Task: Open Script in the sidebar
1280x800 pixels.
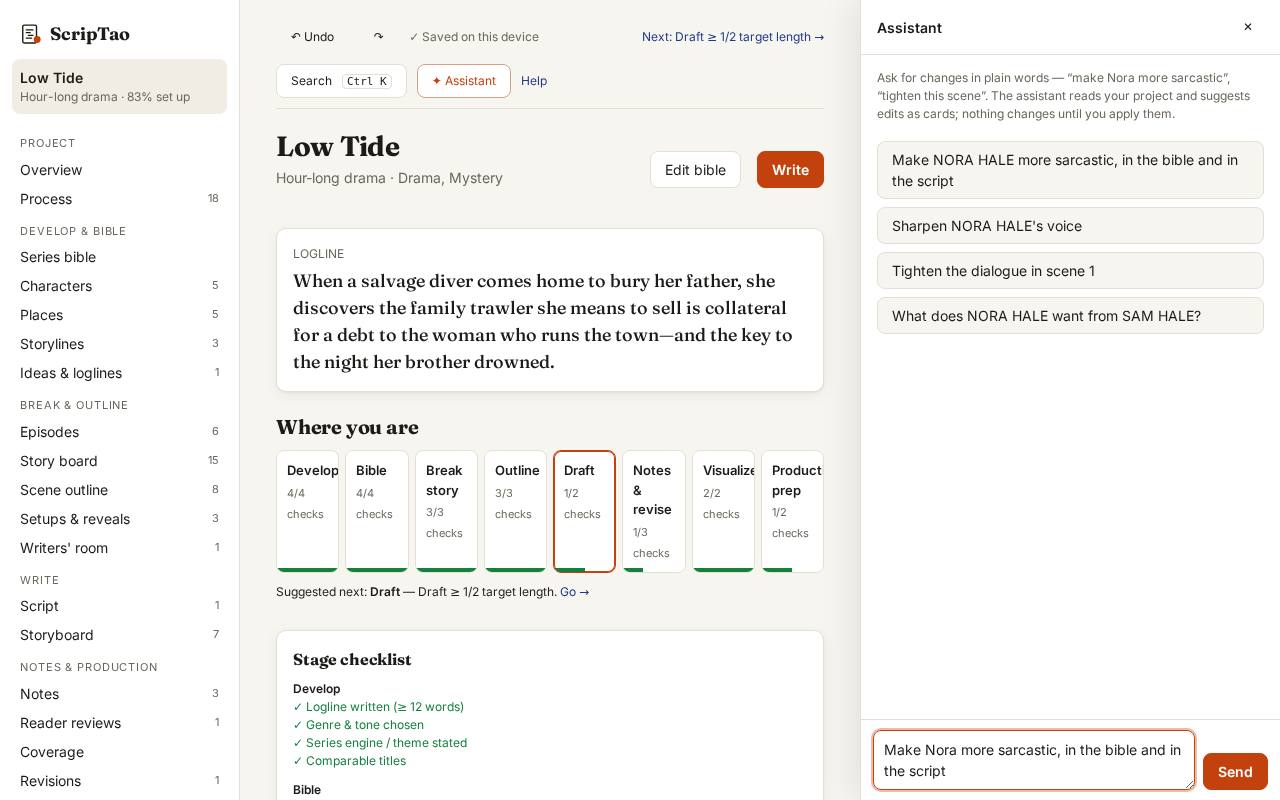Action: pos(119,606)
